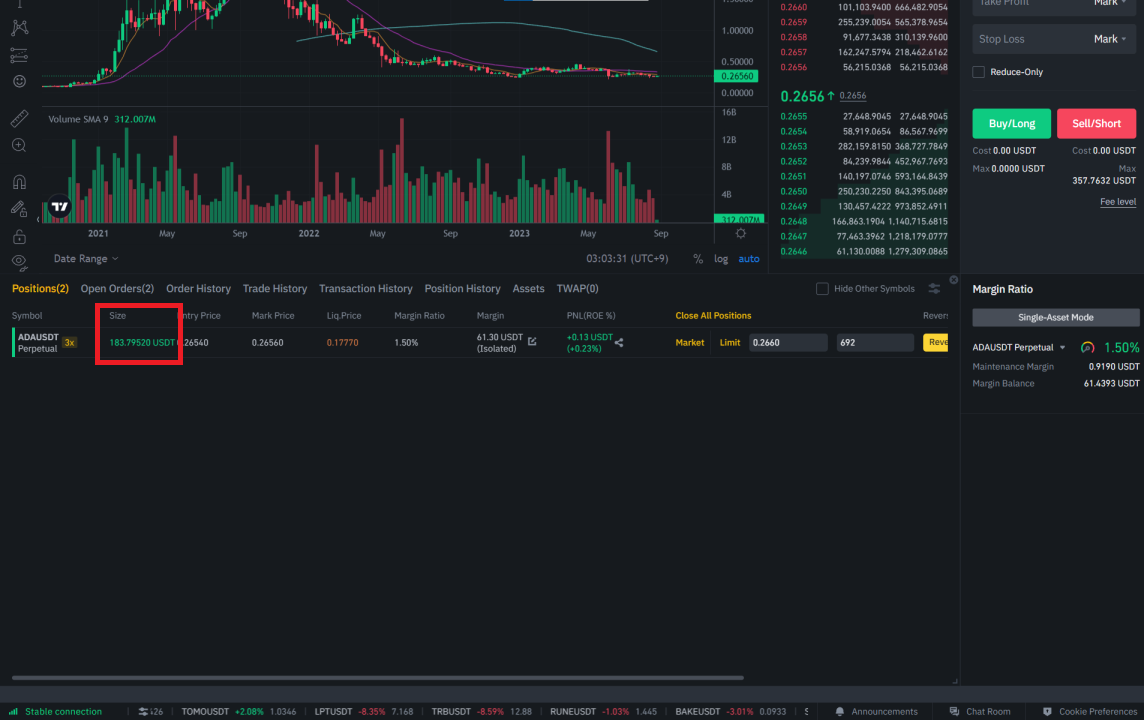Click the close quantity field 692
This screenshot has height=720, width=1144.
(x=875, y=343)
